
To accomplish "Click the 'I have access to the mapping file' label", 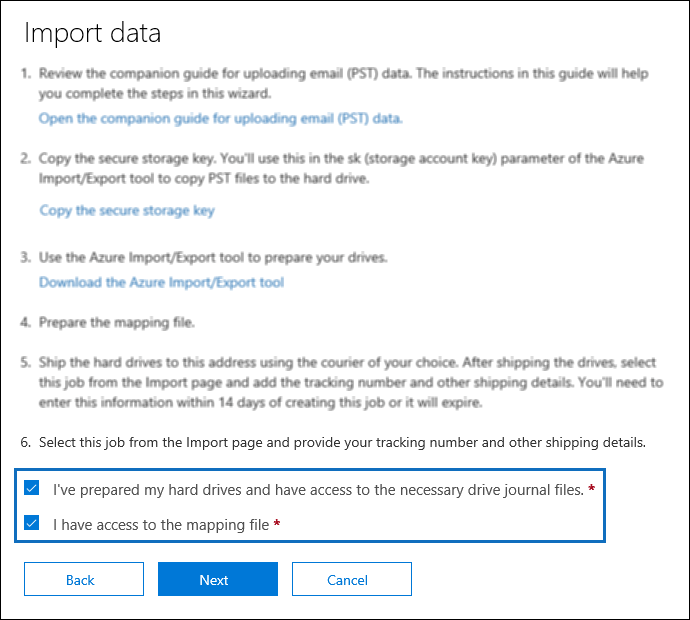I will tap(161, 523).
